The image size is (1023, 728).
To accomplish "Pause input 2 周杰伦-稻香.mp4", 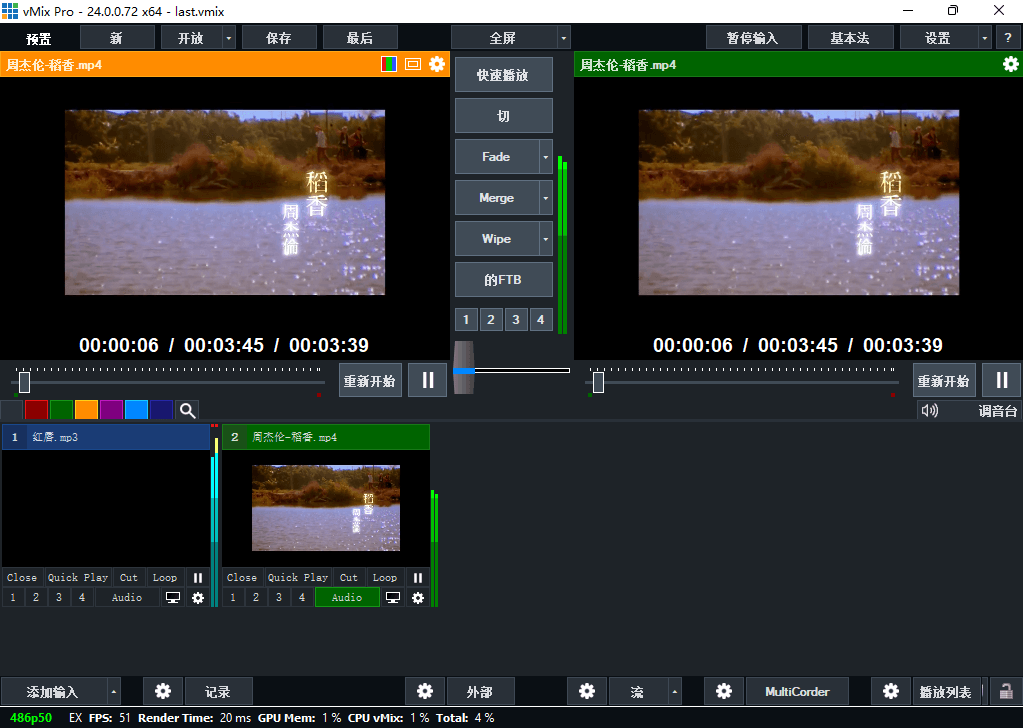I will tap(418, 577).
